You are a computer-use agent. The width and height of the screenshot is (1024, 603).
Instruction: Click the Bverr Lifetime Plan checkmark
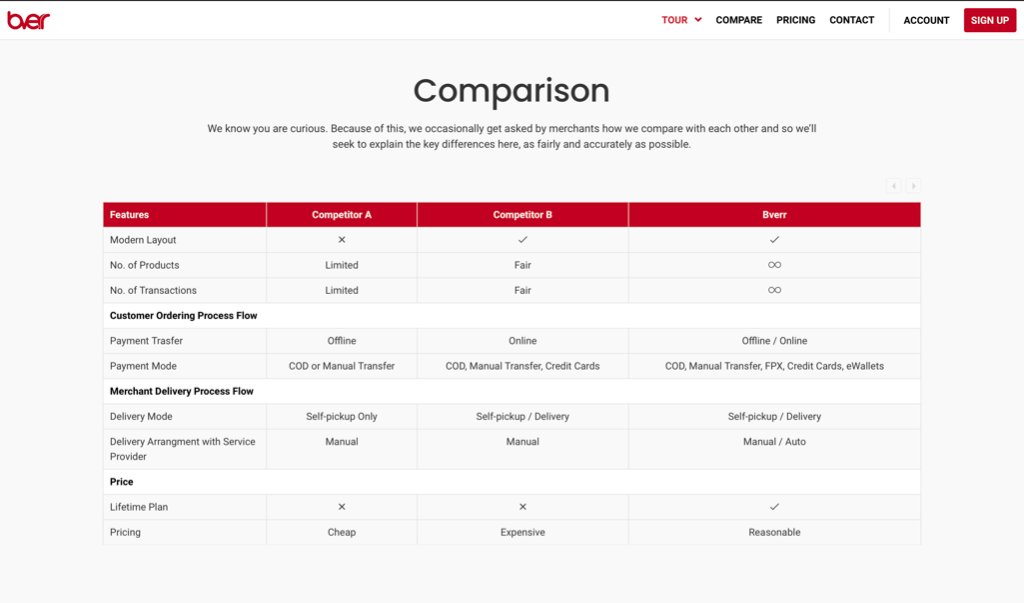tap(775, 507)
